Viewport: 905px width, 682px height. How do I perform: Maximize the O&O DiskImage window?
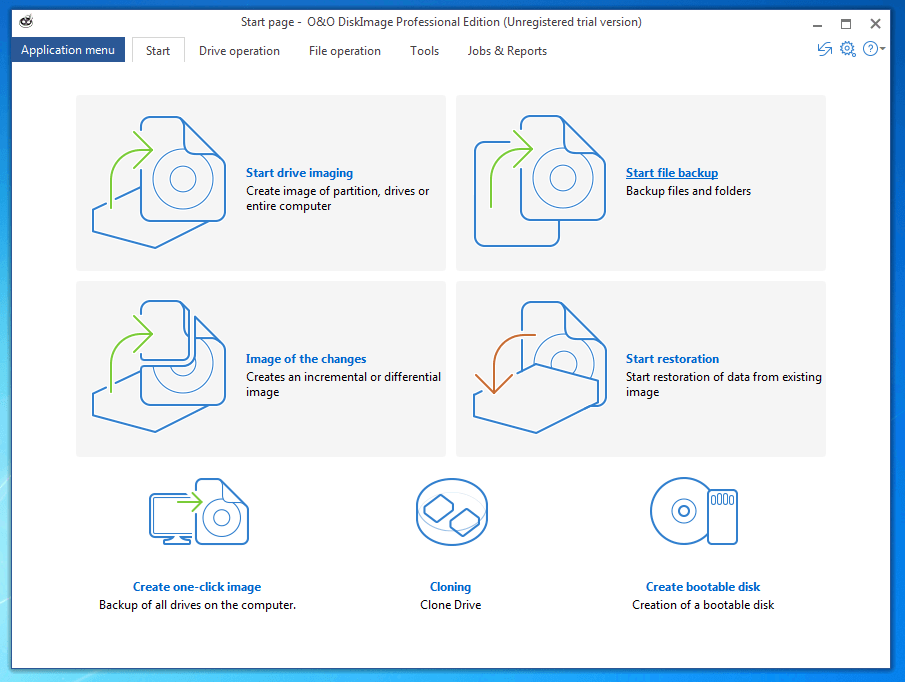(846, 24)
